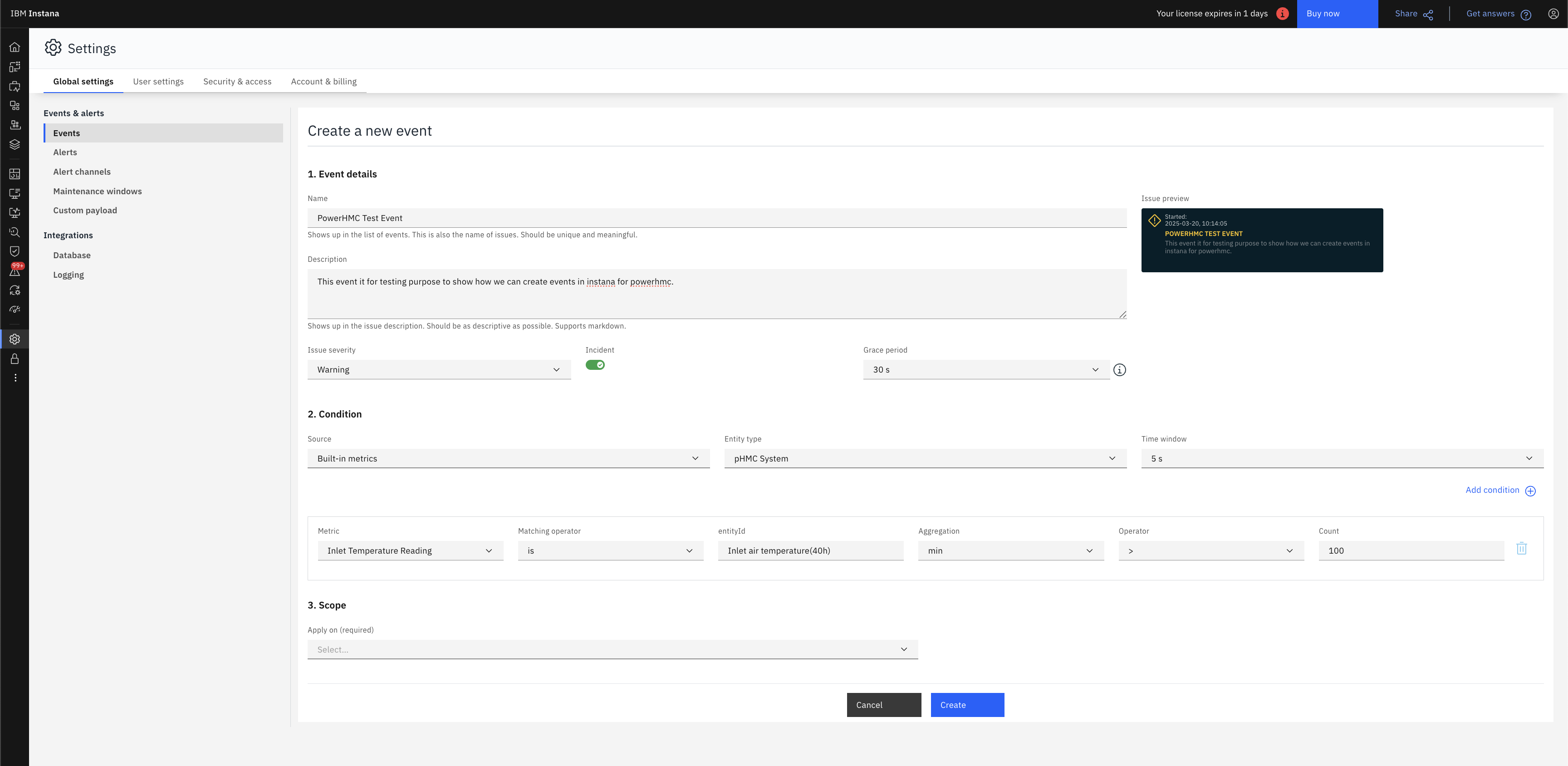Open the monitor with list sidebar icon
1568x766 pixels.
click(15, 194)
